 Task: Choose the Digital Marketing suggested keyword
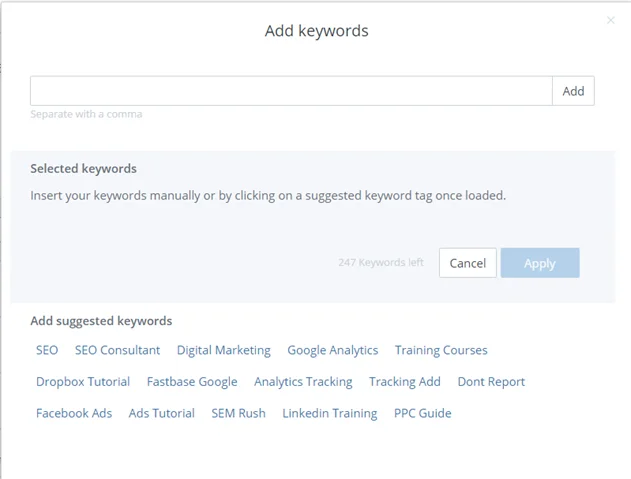[x=224, y=350]
